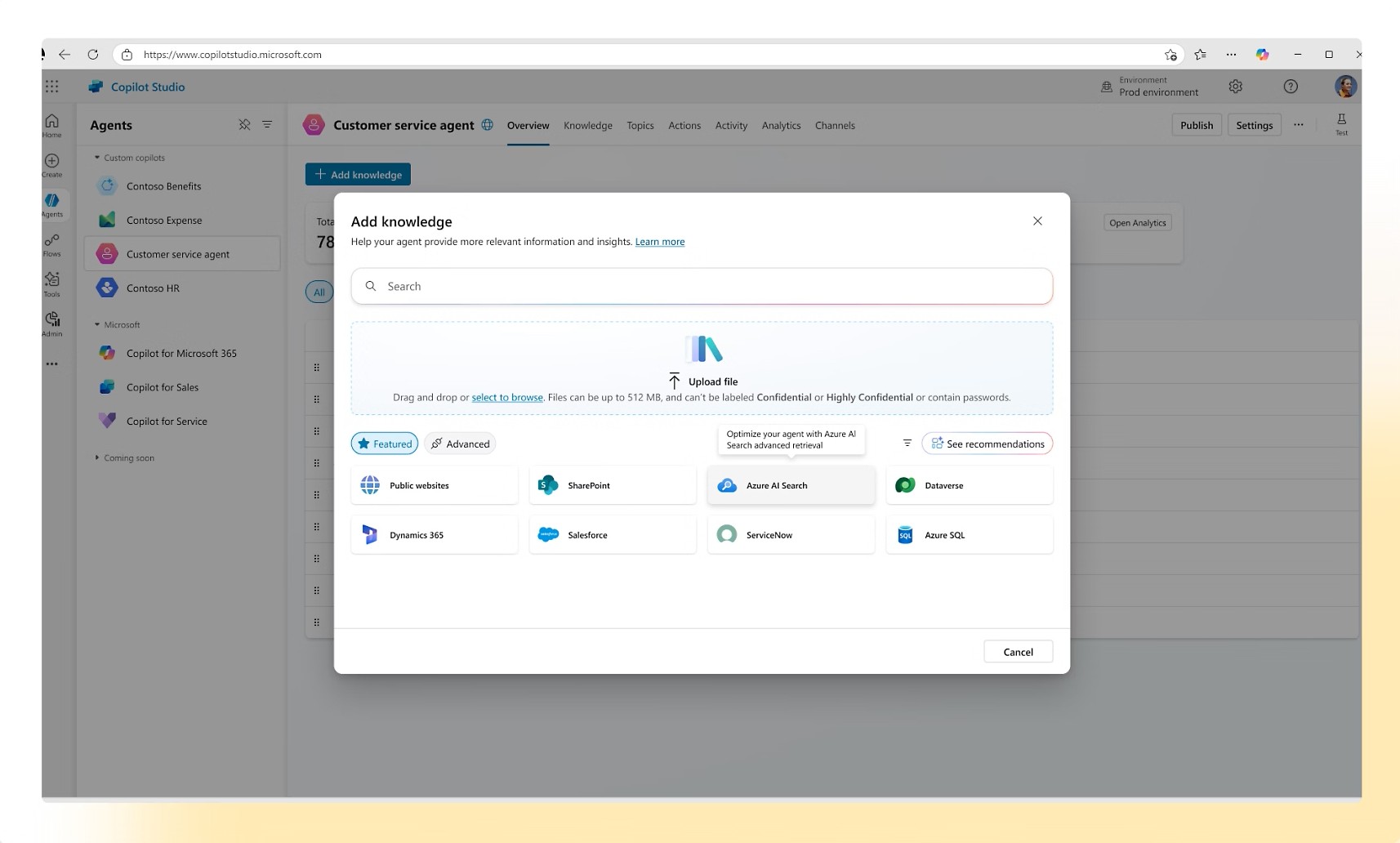The width and height of the screenshot is (1400, 843).
Task: Open the Learn more link
Action: coord(660,242)
